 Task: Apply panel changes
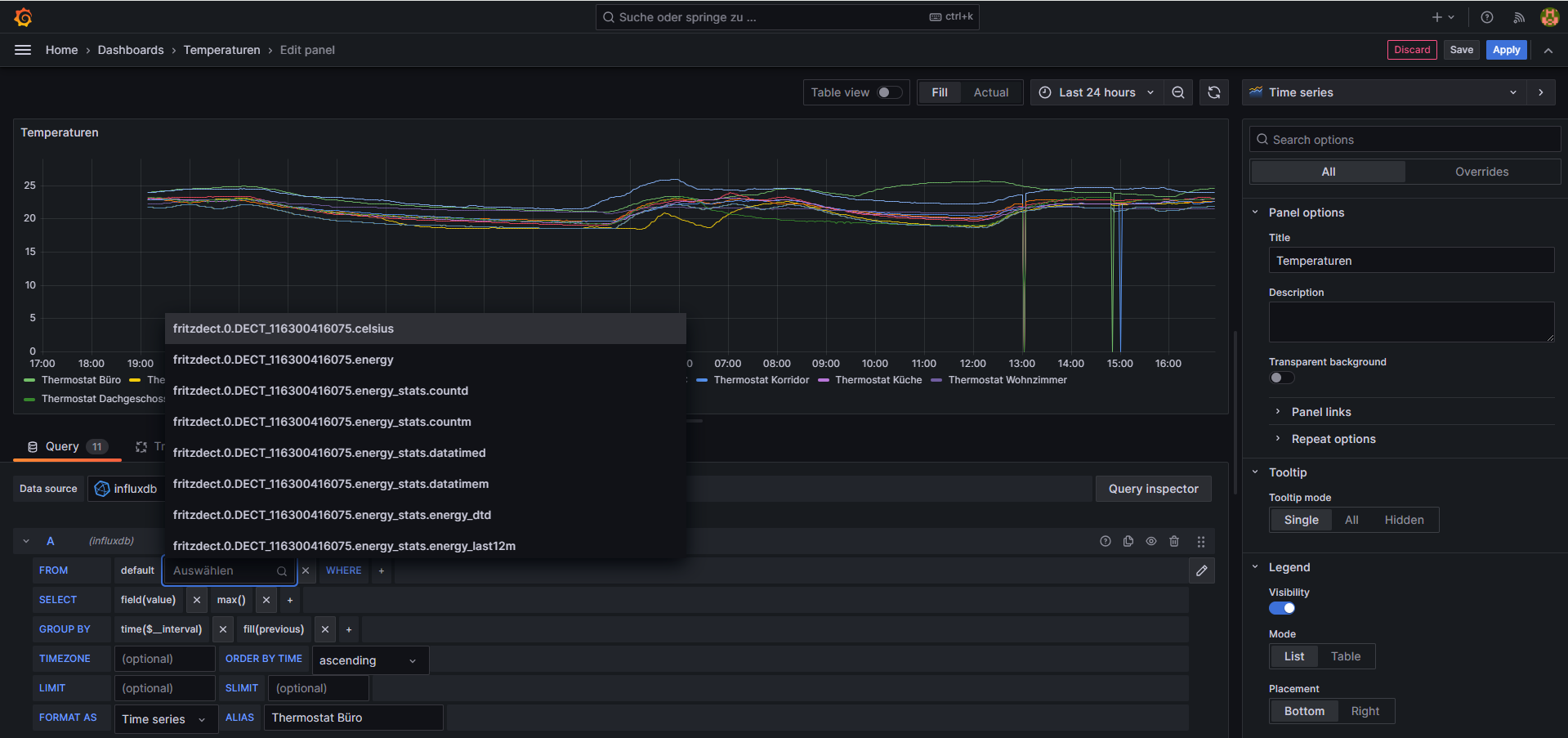click(x=1506, y=50)
